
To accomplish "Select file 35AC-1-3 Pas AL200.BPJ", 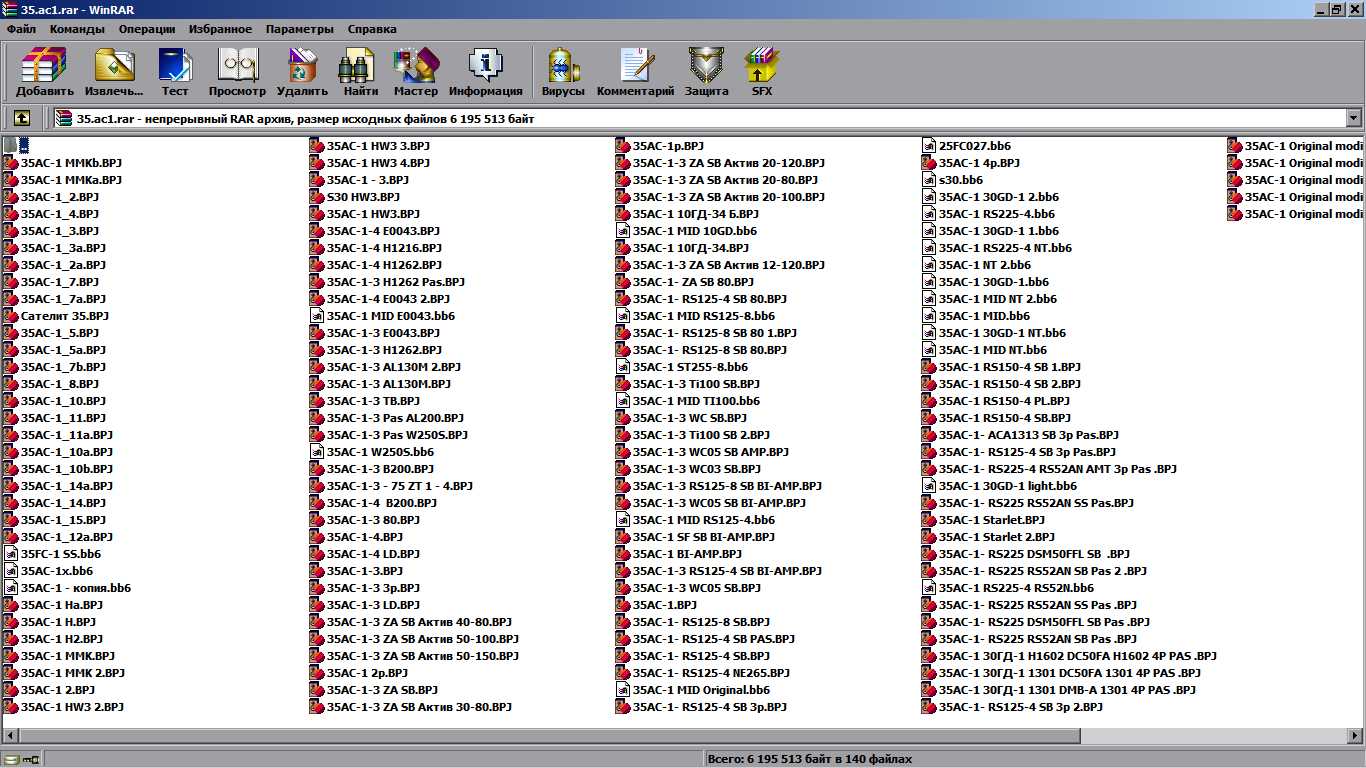I will point(395,417).
